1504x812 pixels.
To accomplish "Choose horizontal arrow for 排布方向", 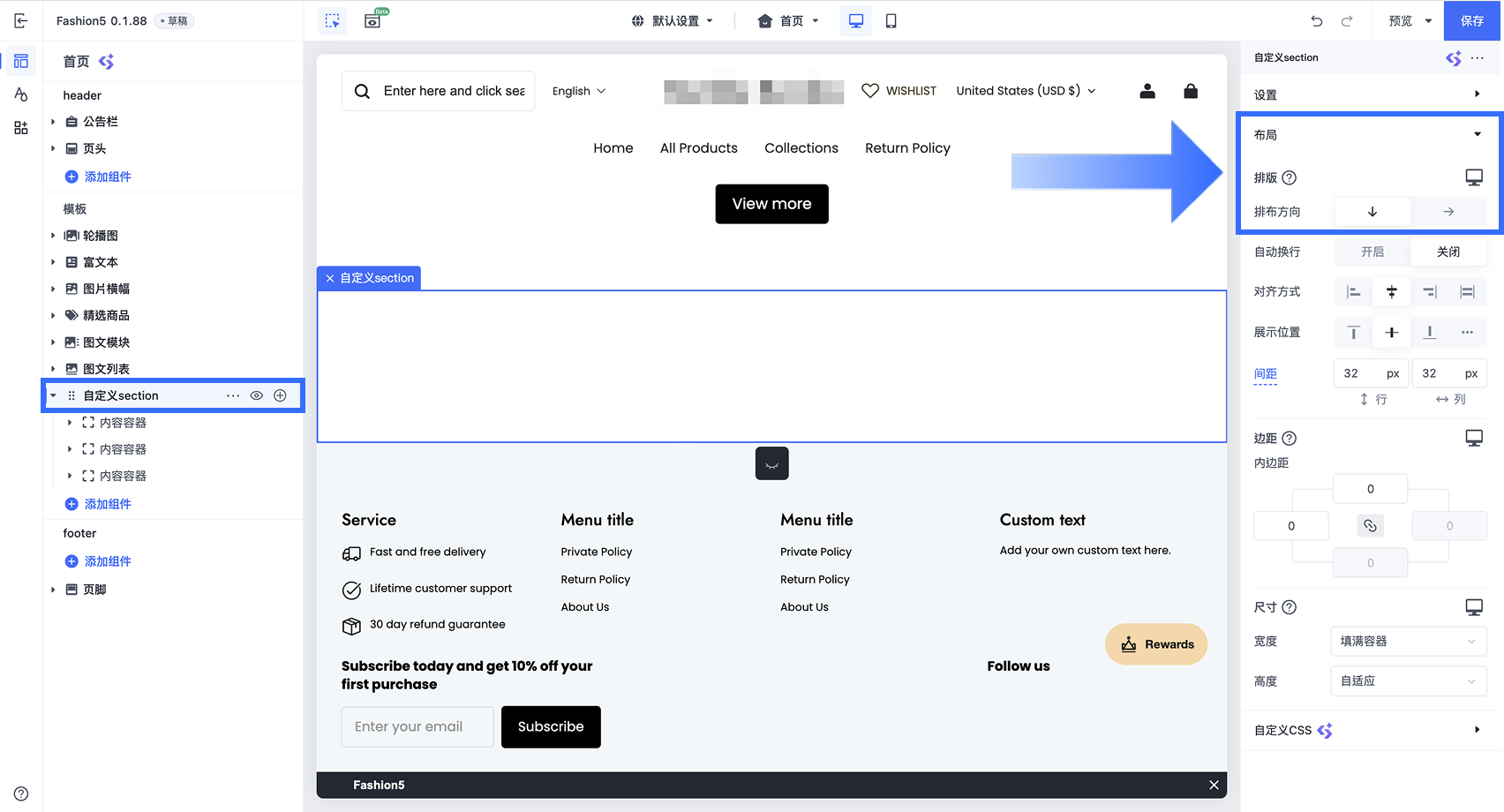I will coord(1448,212).
